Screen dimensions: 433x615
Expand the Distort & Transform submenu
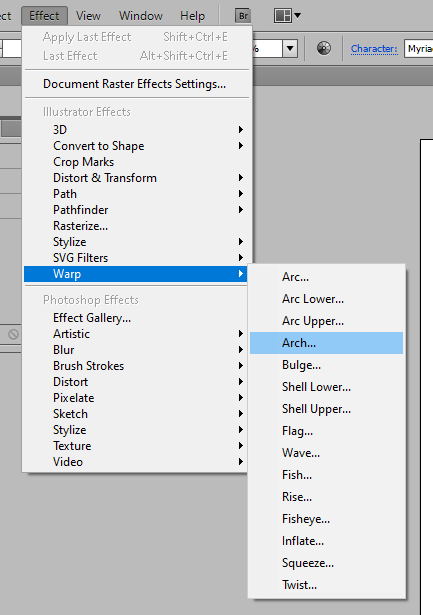(x=135, y=178)
